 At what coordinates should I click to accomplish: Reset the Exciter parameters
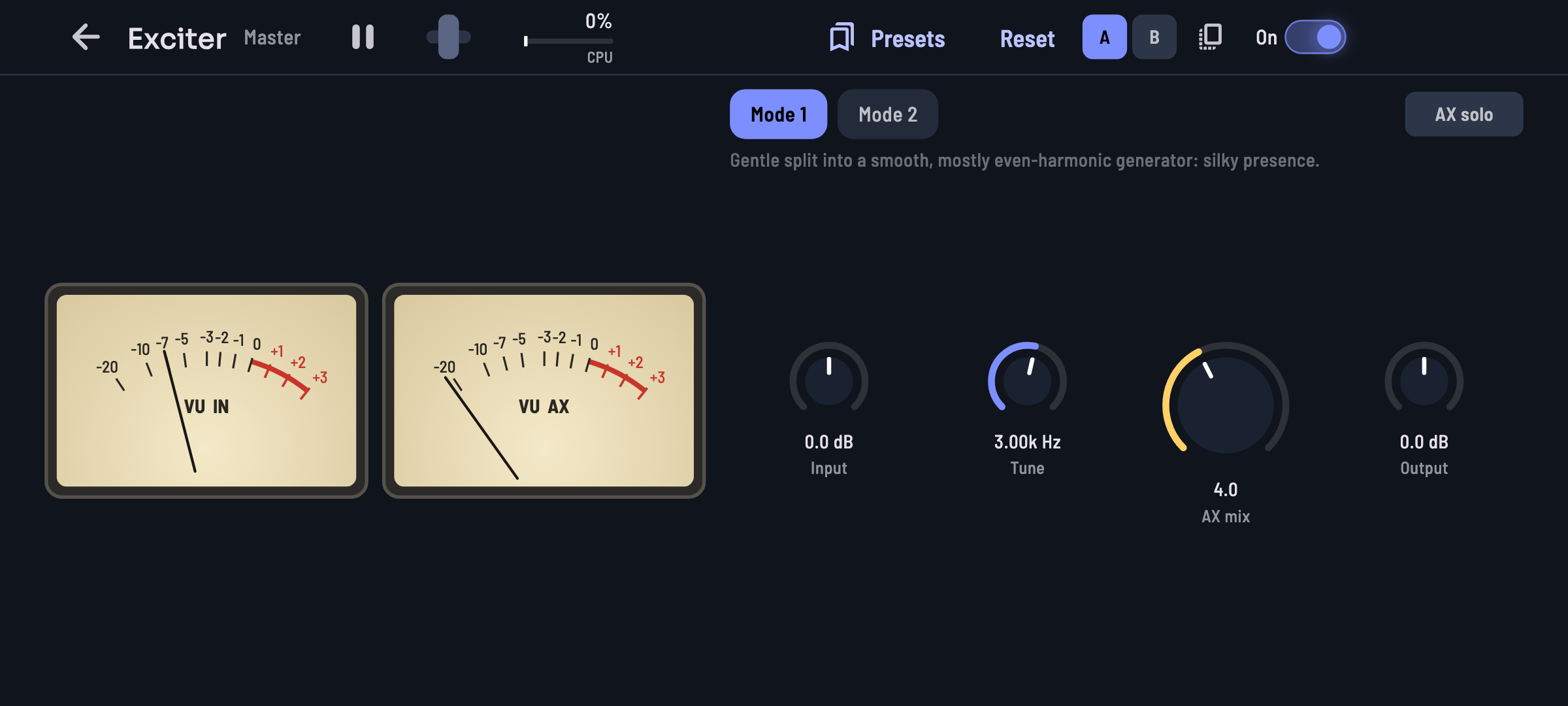coord(1027,39)
